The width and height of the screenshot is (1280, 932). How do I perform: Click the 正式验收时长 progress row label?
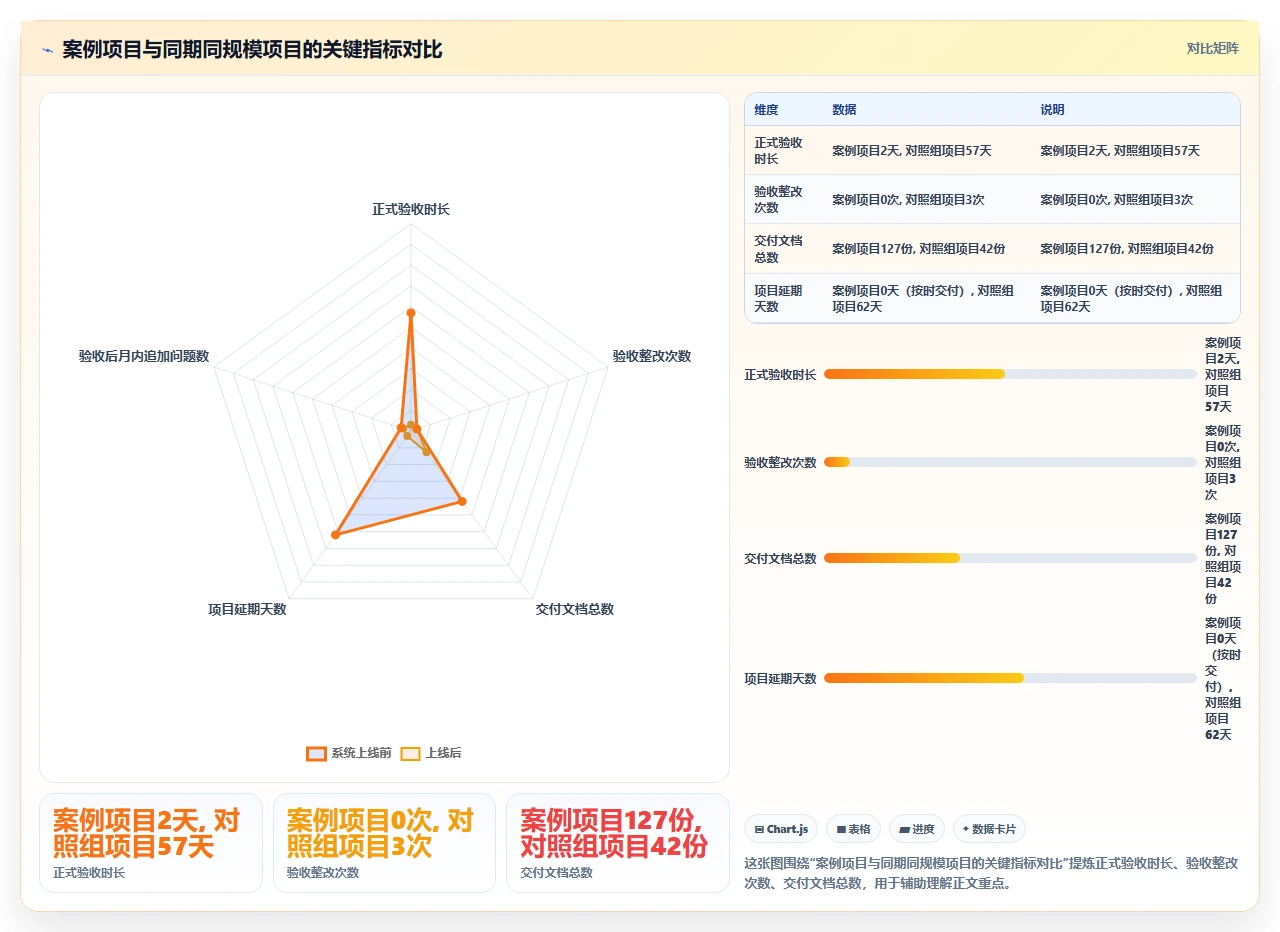[780, 374]
